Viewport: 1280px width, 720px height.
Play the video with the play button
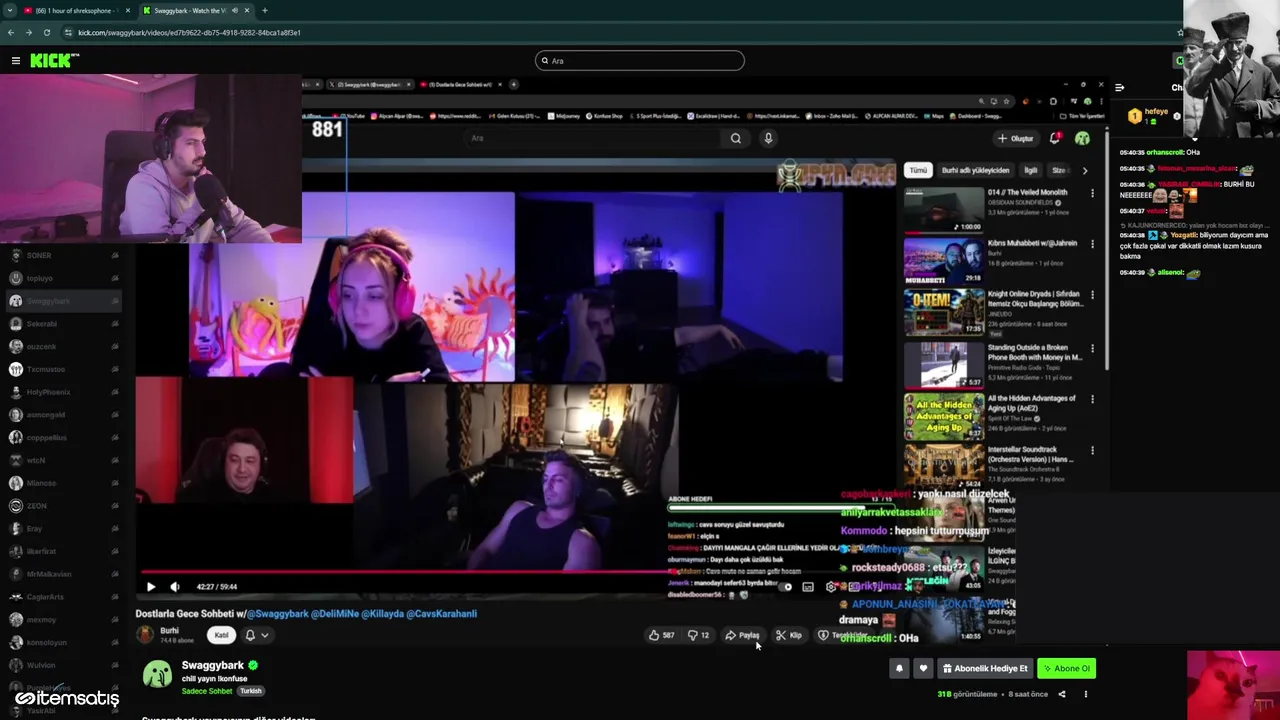click(x=151, y=587)
